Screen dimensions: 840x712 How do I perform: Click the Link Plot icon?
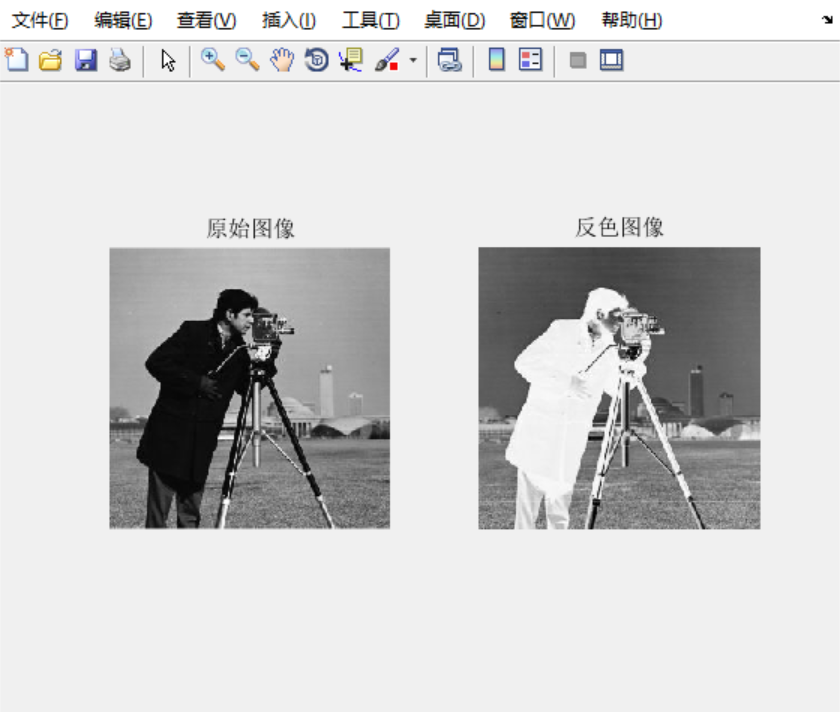point(449,59)
